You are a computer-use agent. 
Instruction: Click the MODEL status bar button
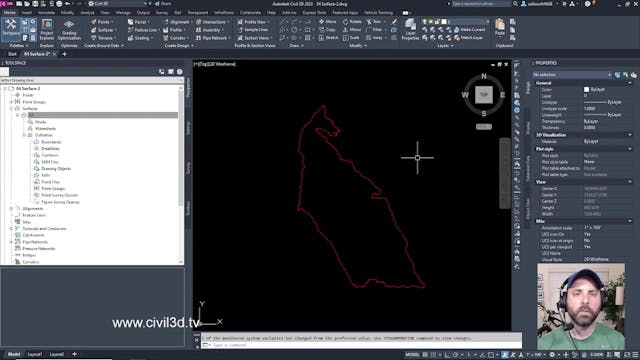click(412, 354)
